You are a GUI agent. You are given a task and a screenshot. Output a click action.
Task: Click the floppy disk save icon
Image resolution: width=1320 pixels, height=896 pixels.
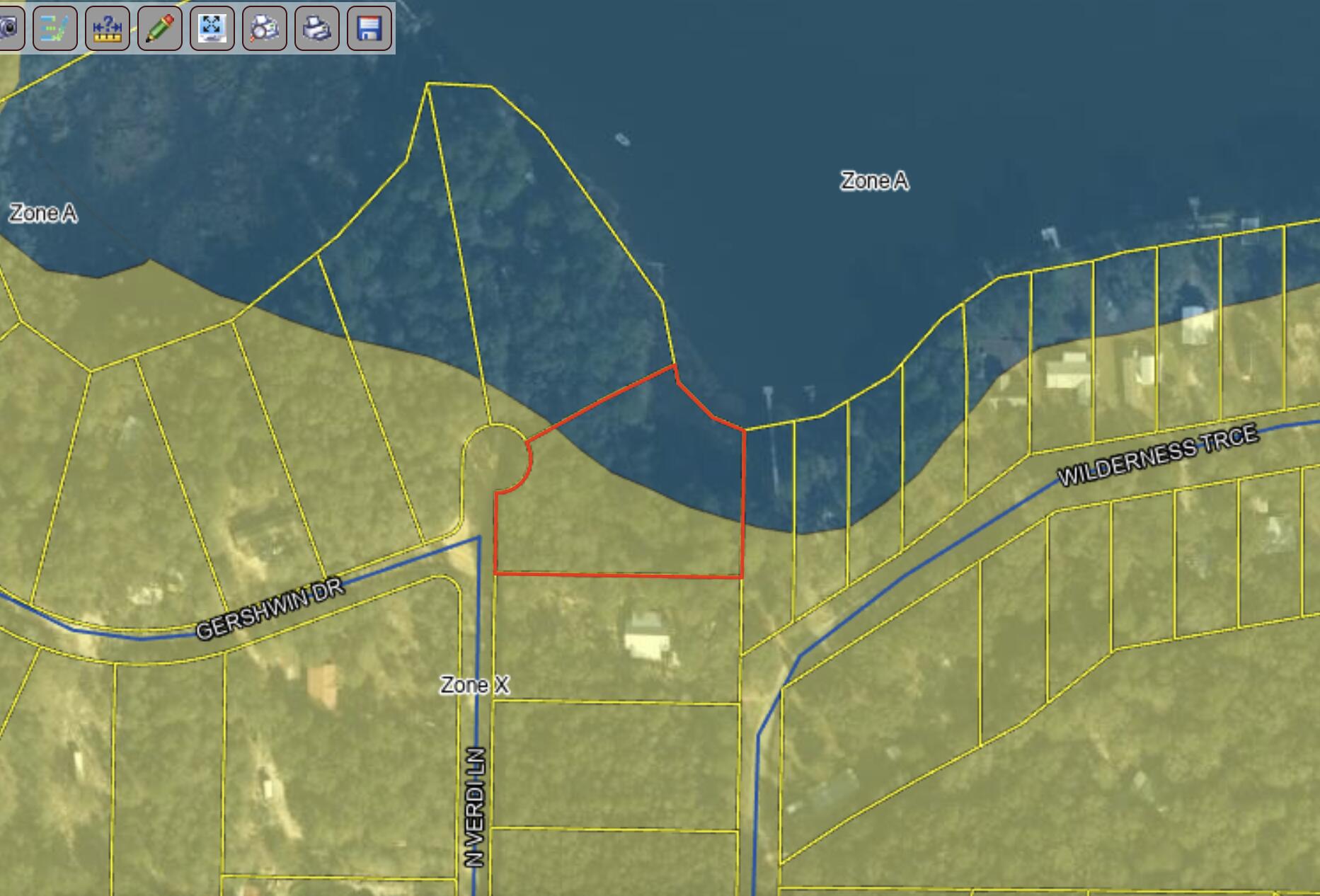[x=369, y=28]
